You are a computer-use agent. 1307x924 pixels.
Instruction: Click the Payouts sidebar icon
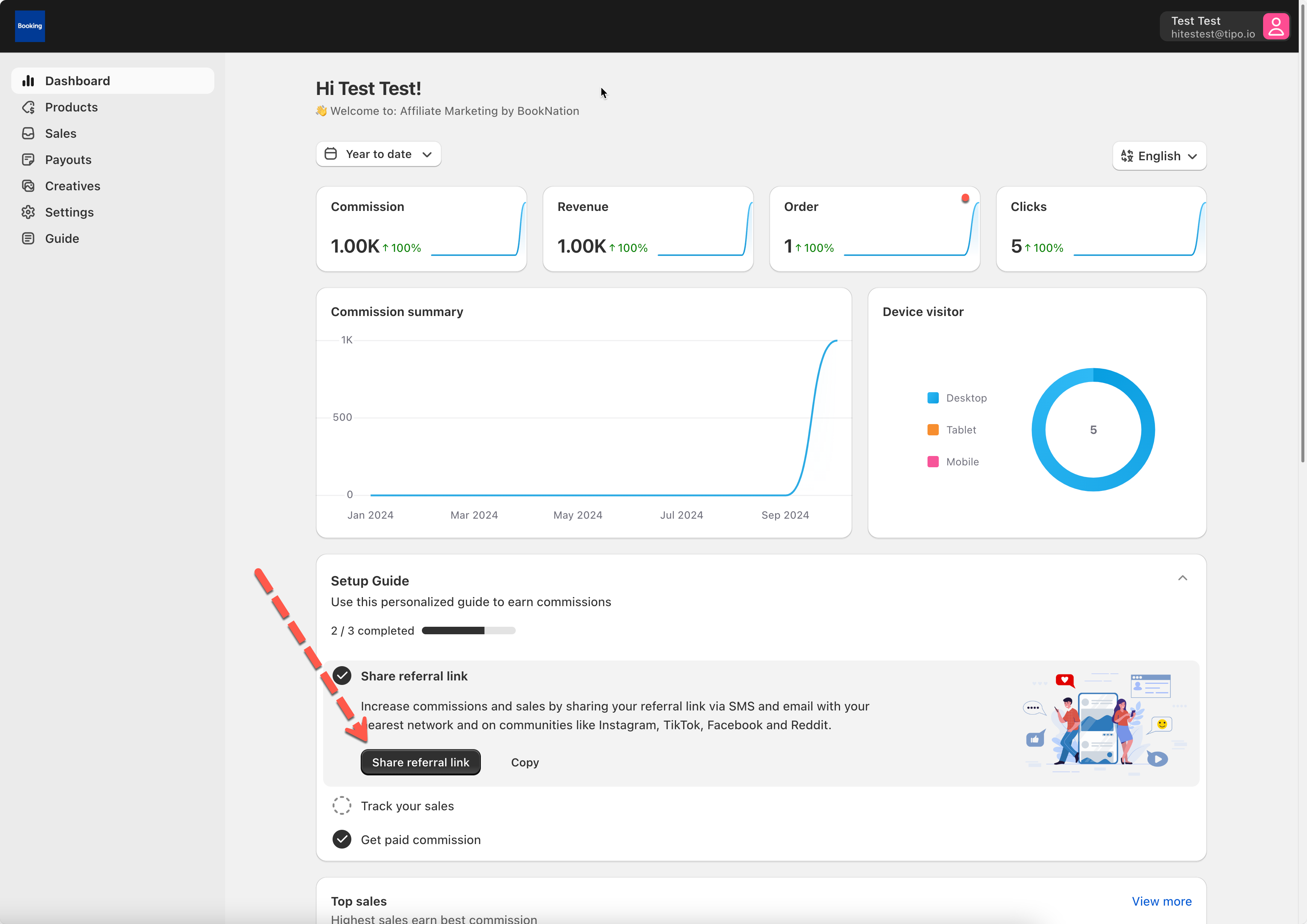tap(28, 160)
